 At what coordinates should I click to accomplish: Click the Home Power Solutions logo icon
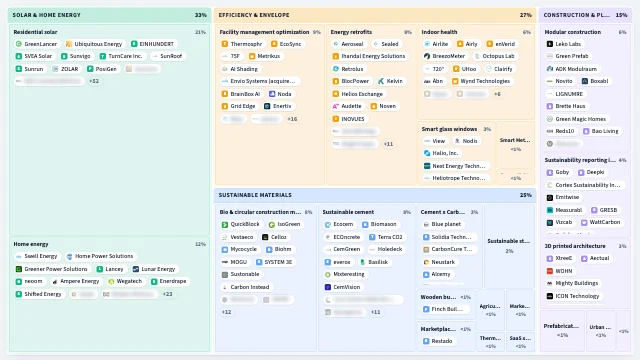tap(69, 256)
